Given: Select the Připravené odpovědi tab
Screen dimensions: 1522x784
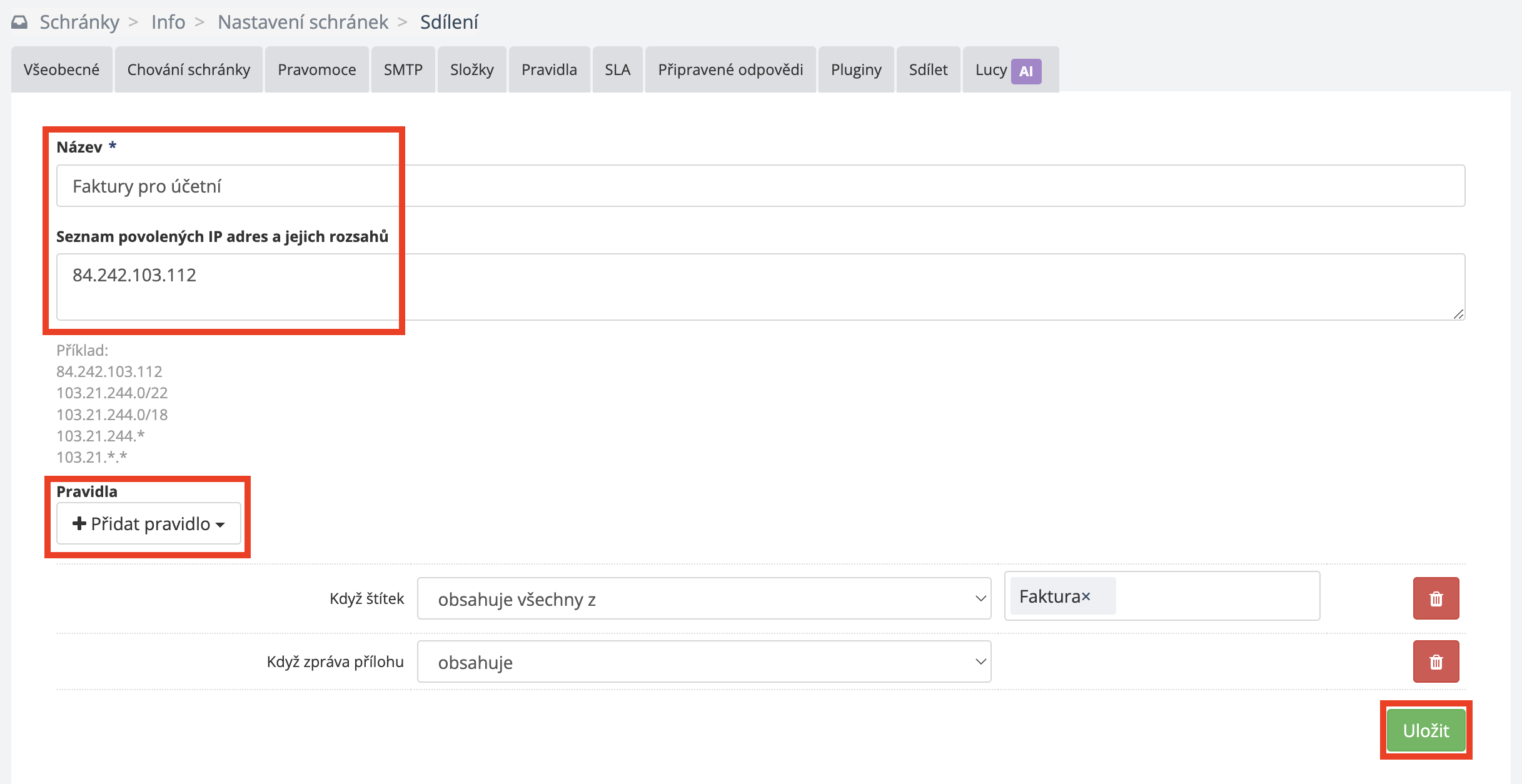Looking at the screenshot, I should click(730, 69).
